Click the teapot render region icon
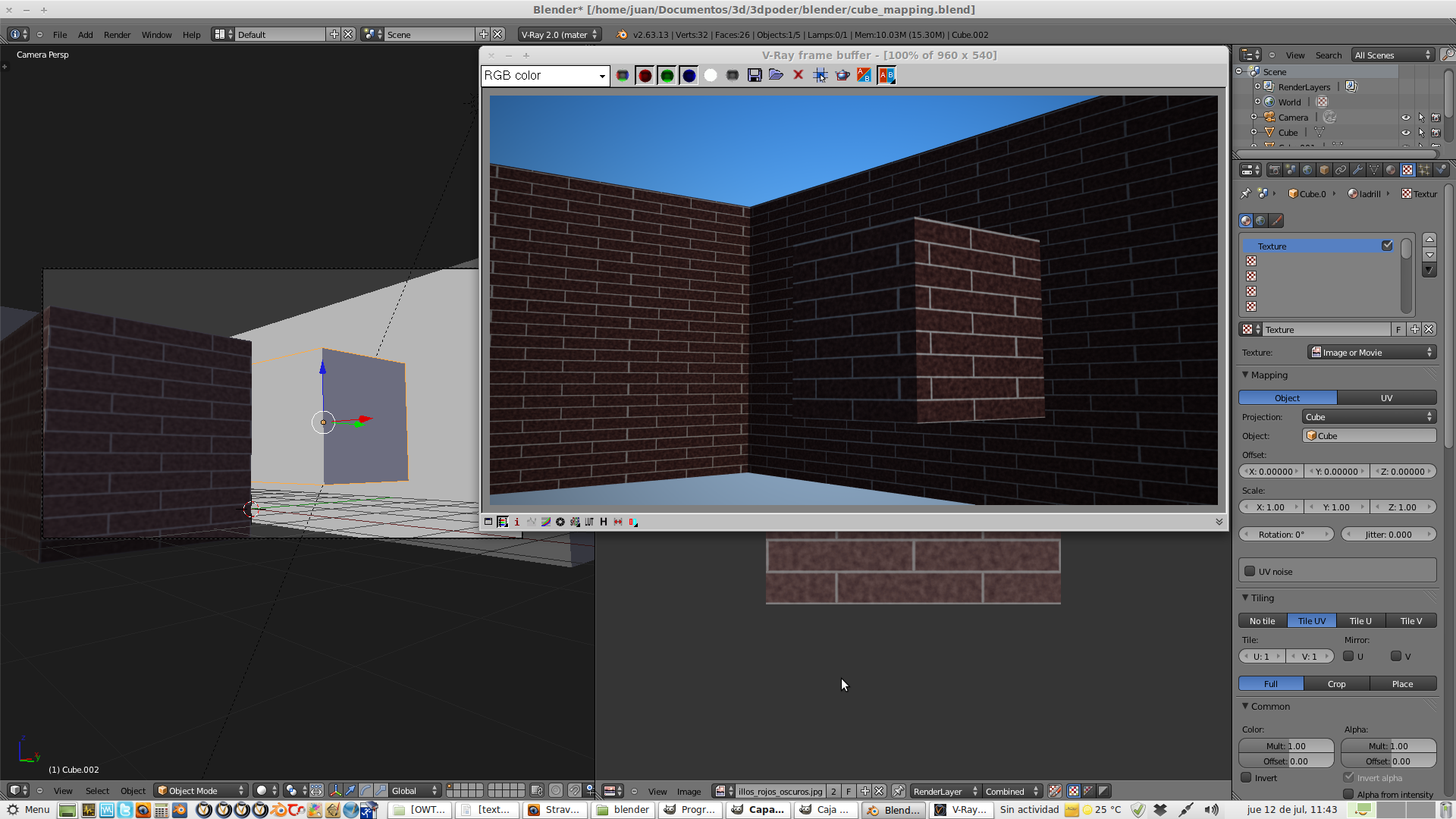 [842, 75]
